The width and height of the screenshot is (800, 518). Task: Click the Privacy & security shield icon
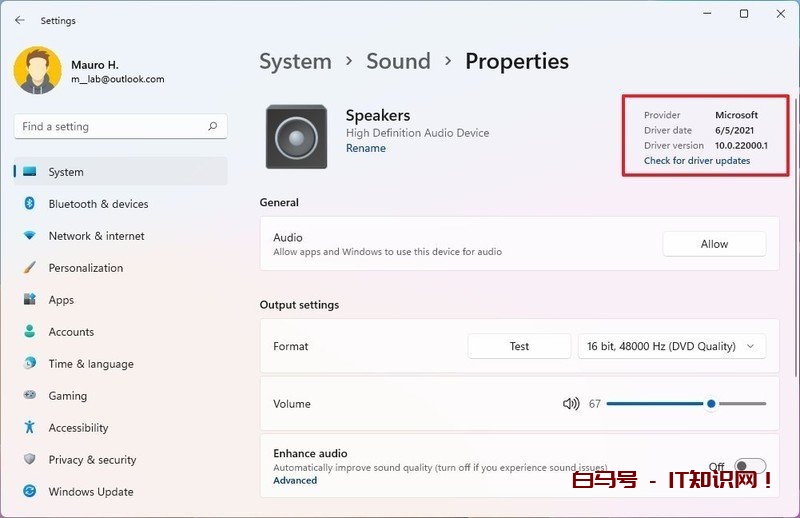point(29,460)
